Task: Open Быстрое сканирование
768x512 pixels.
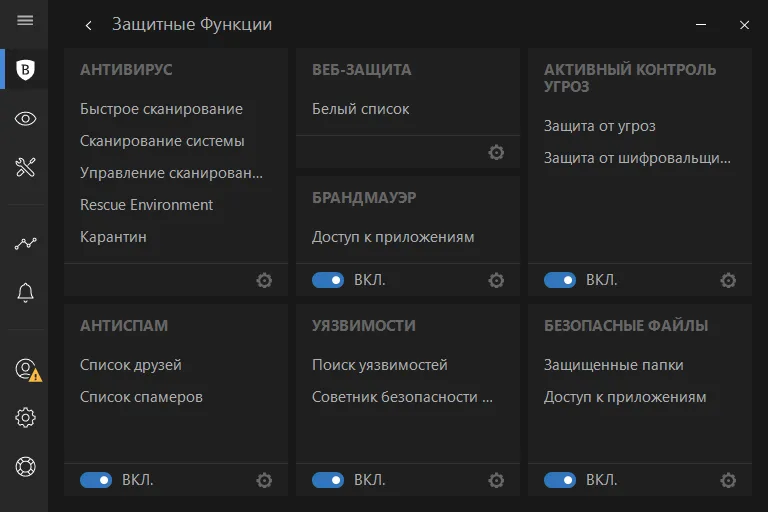Action: 161,109
